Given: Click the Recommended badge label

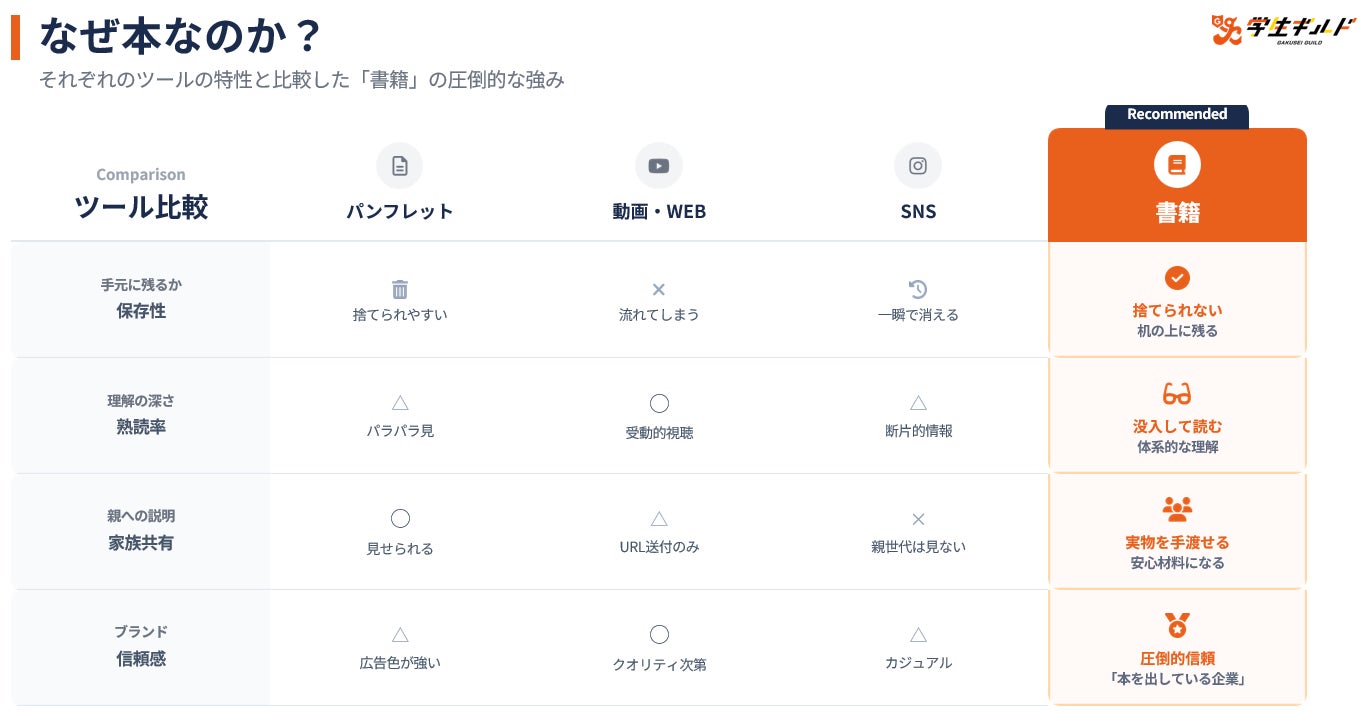Looking at the screenshot, I should click(x=1177, y=115).
